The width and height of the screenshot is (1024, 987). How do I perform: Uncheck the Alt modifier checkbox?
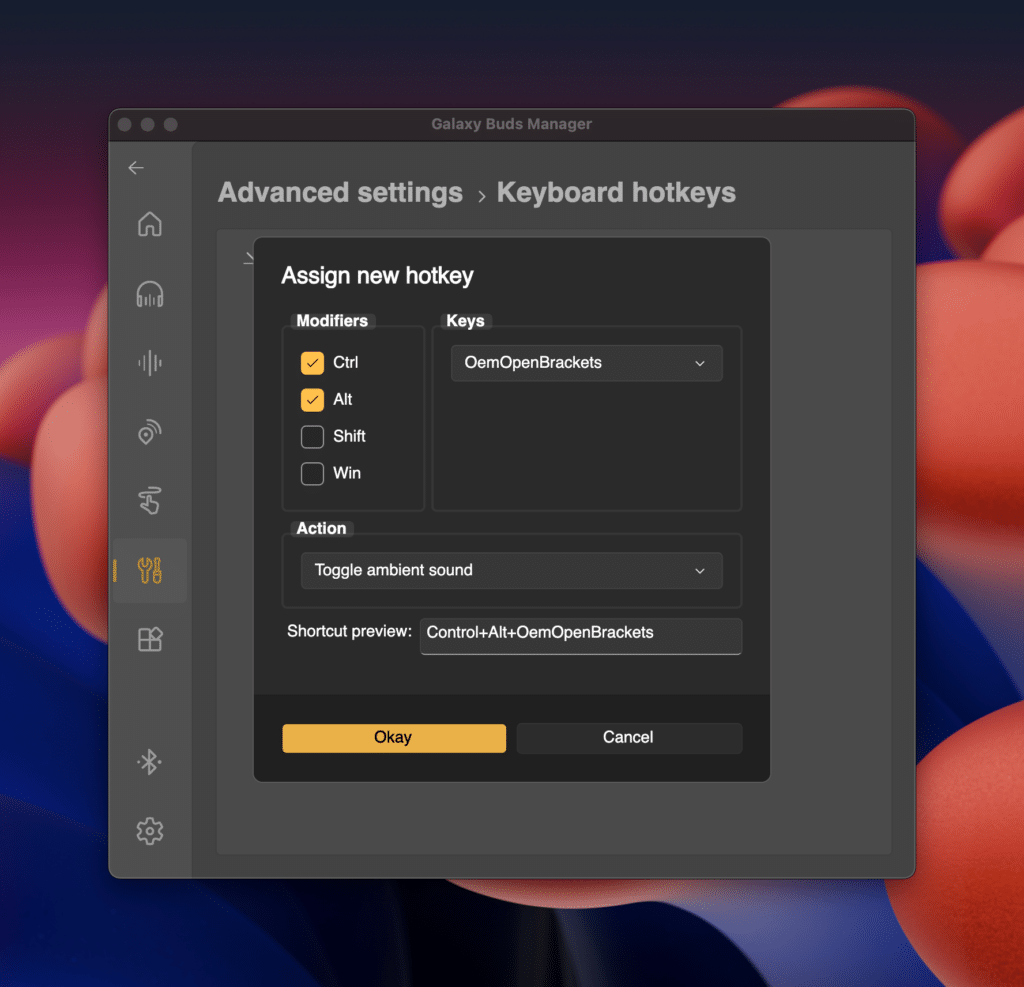312,400
